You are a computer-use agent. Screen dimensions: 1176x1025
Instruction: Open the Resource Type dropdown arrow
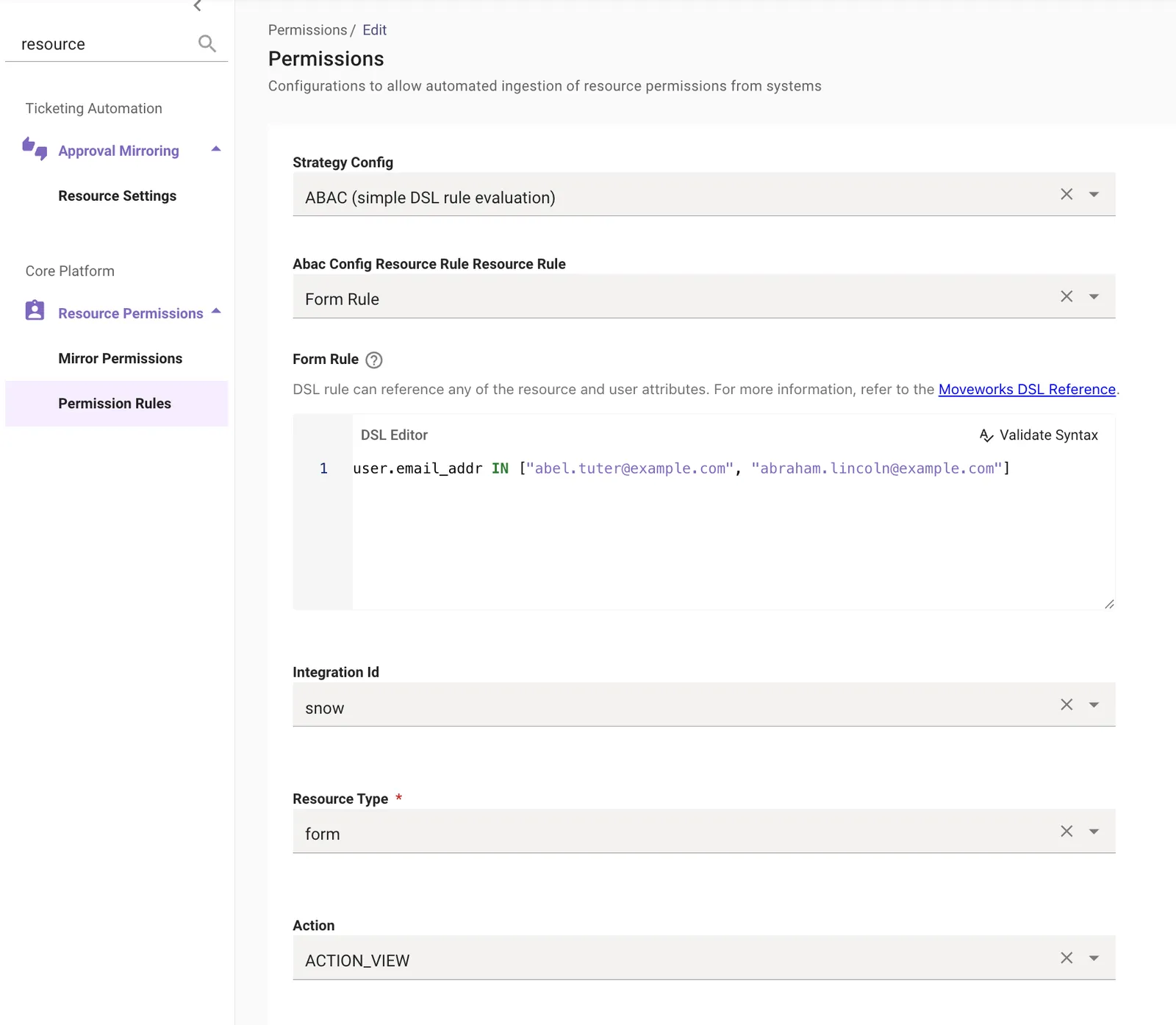click(1094, 832)
